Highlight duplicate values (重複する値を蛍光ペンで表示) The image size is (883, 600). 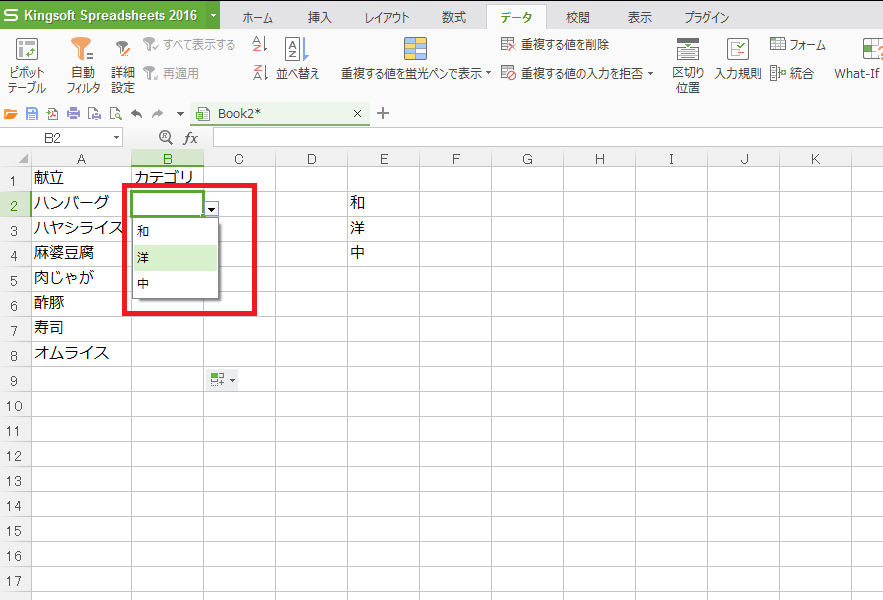pos(416,59)
